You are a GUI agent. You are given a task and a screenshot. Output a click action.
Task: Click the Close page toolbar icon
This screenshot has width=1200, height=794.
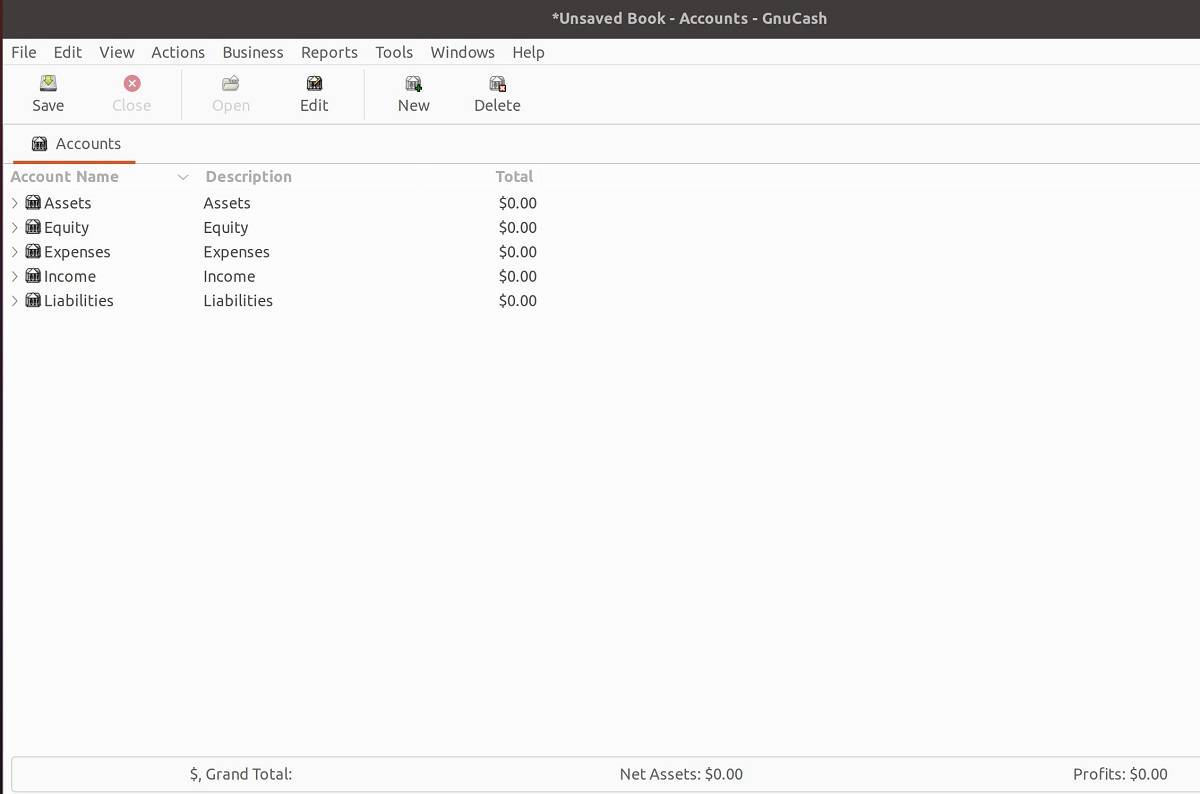click(x=131, y=93)
